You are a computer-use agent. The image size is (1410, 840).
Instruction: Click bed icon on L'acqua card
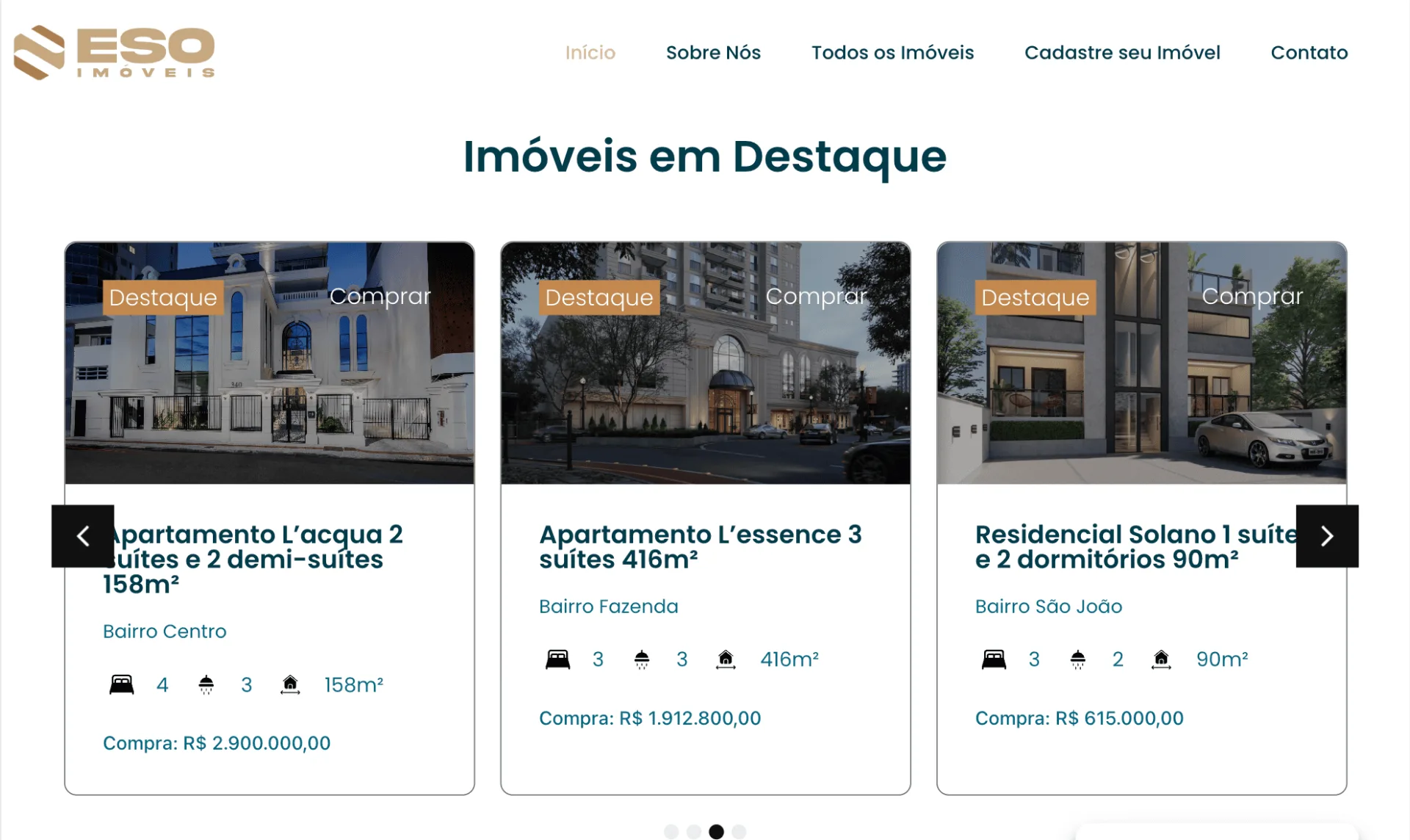[122, 684]
